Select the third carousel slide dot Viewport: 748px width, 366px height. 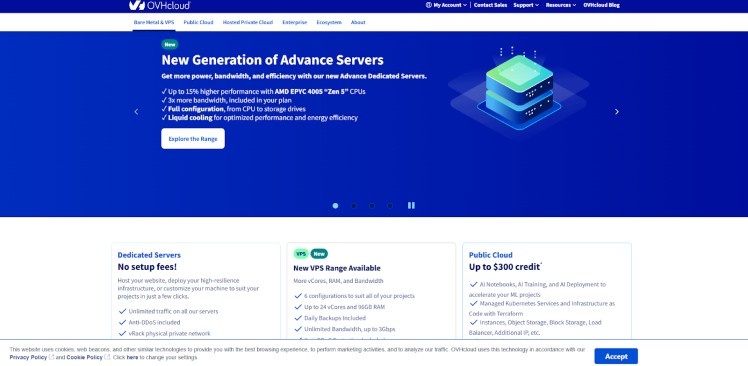point(372,206)
